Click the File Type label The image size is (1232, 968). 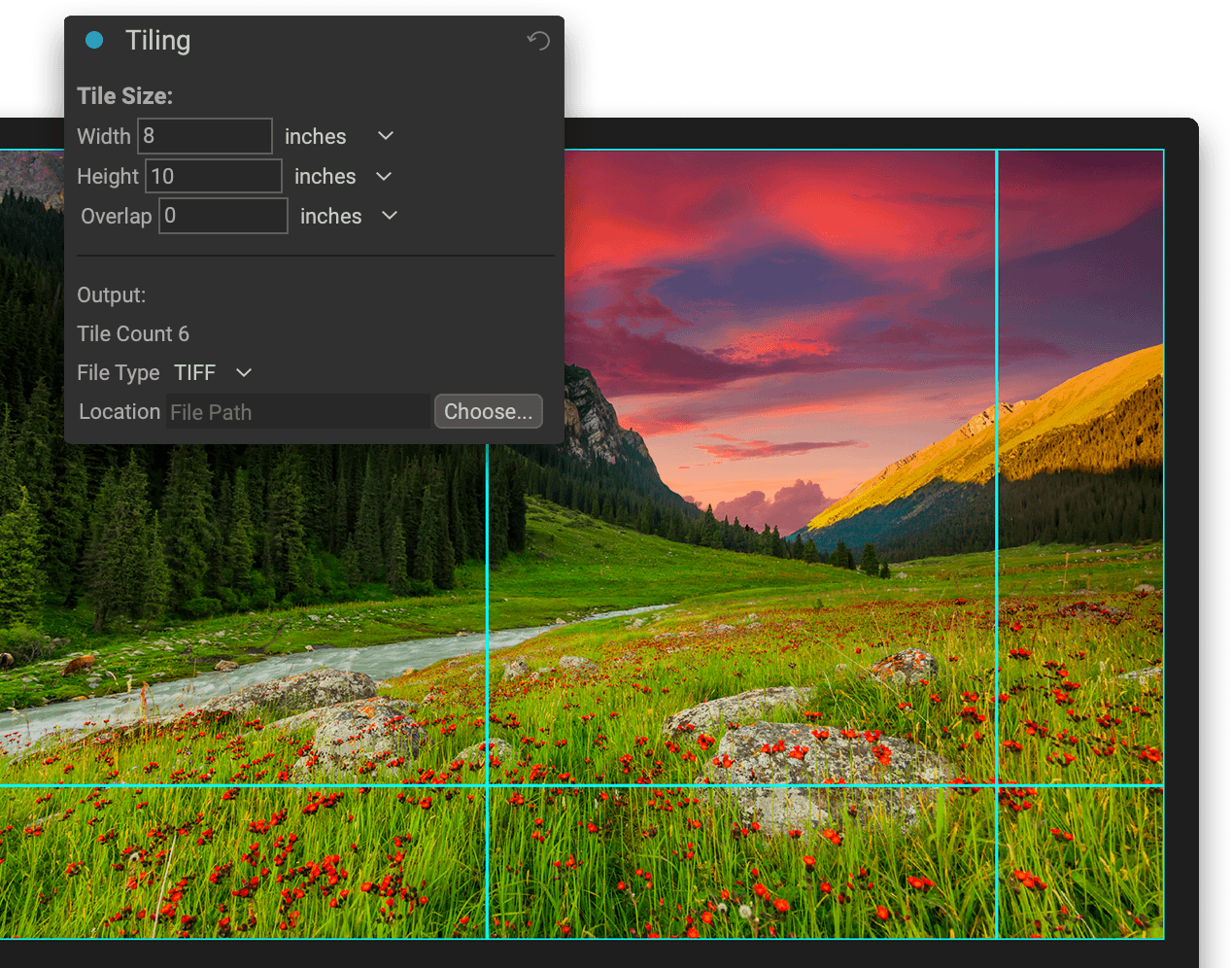(x=118, y=372)
